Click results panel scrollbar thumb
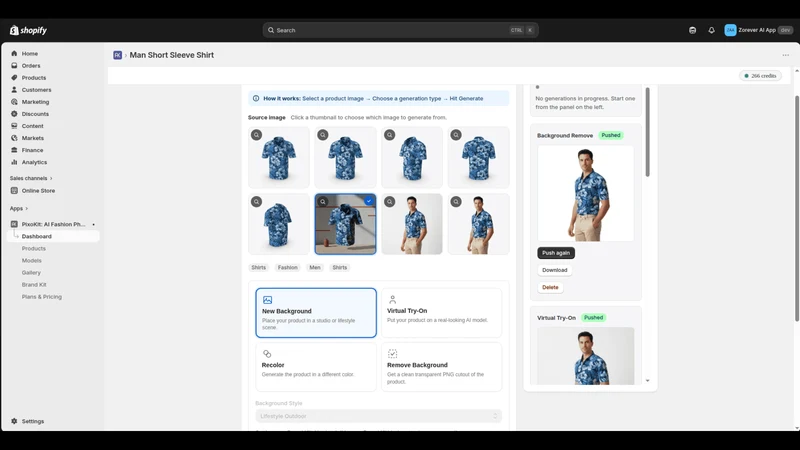The image size is (800, 450). 647,132
